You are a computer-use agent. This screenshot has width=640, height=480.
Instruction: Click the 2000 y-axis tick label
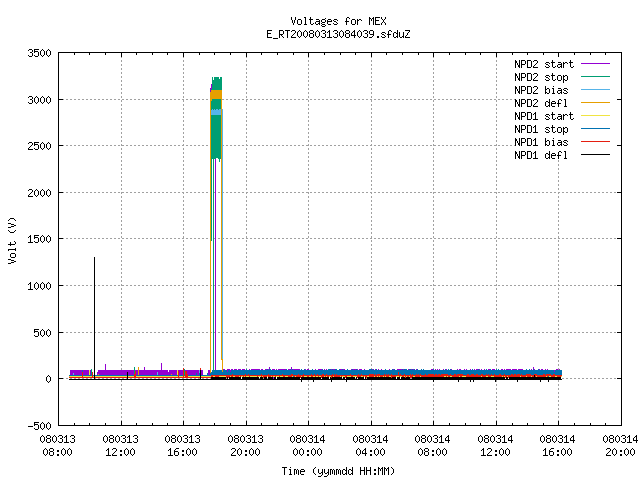coord(40,193)
